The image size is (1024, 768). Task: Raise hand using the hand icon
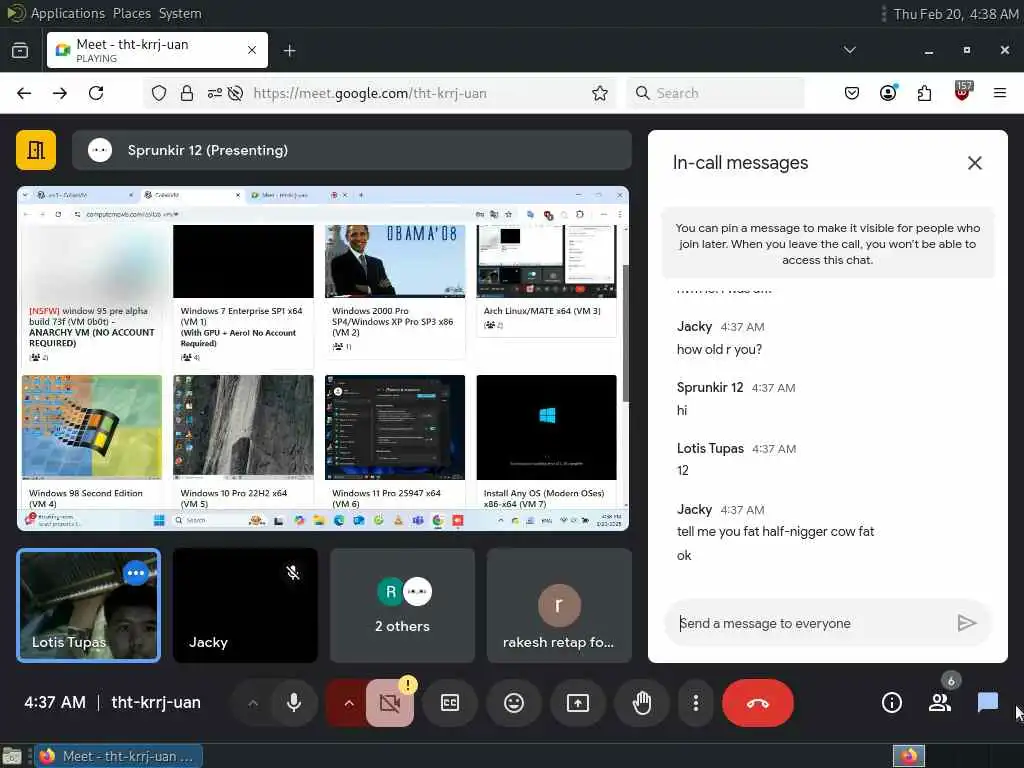pyautogui.click(x=642, y=703)
